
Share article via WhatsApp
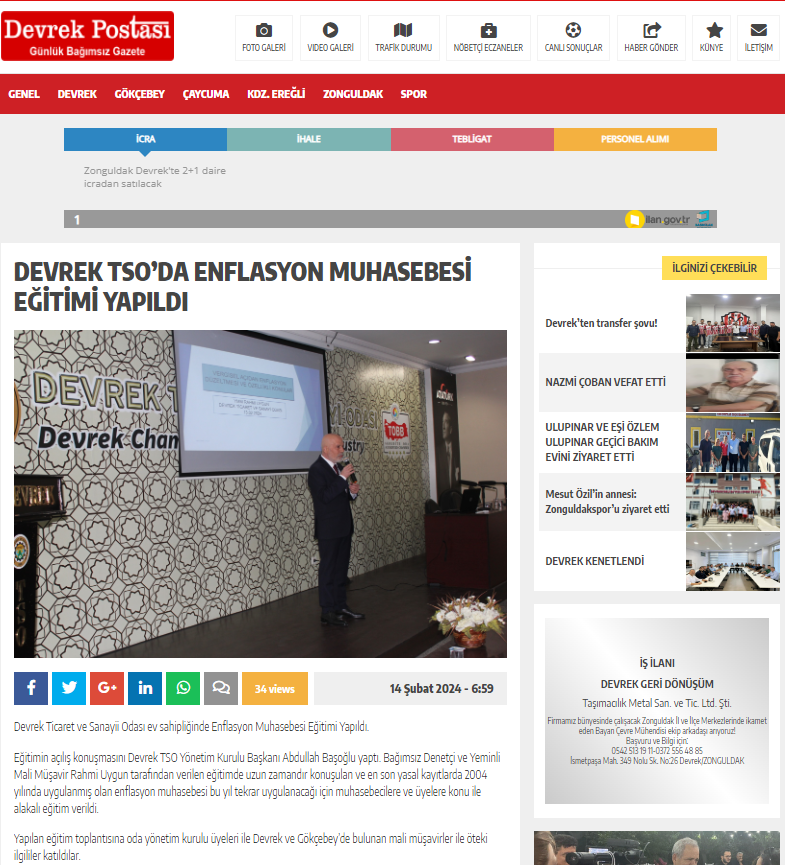[183, 688]
